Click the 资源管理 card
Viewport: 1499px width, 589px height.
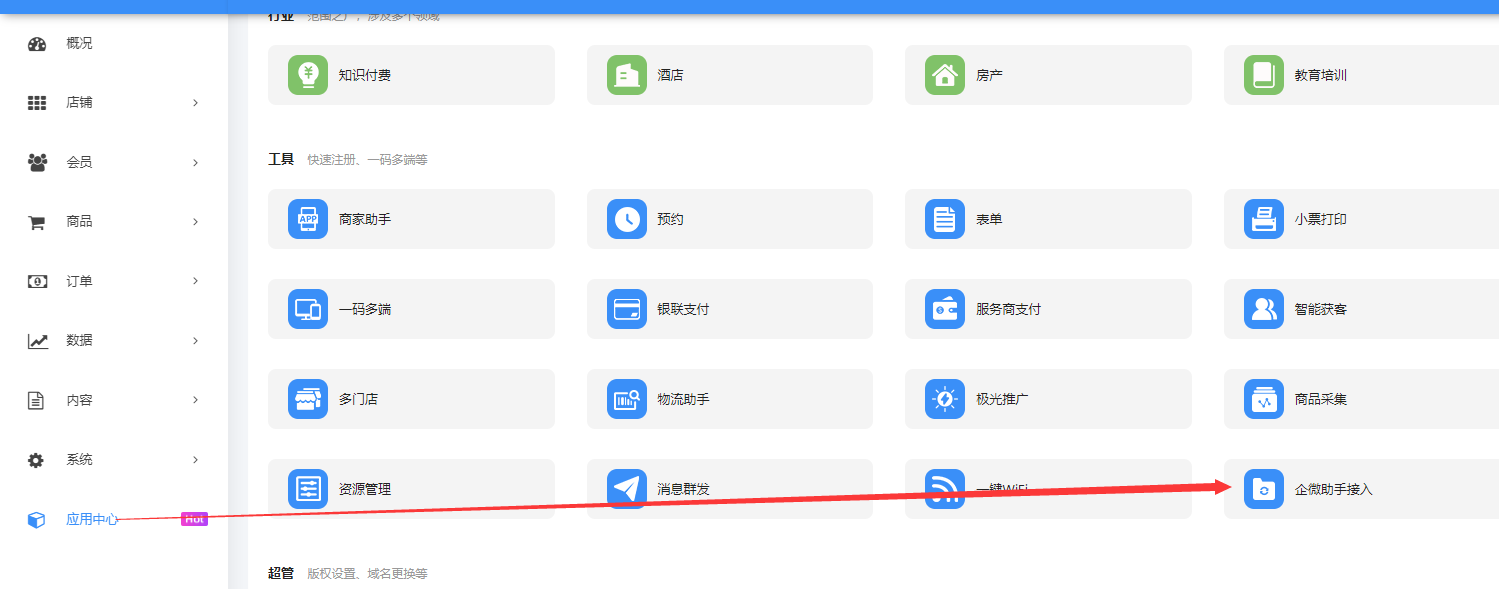411,489
